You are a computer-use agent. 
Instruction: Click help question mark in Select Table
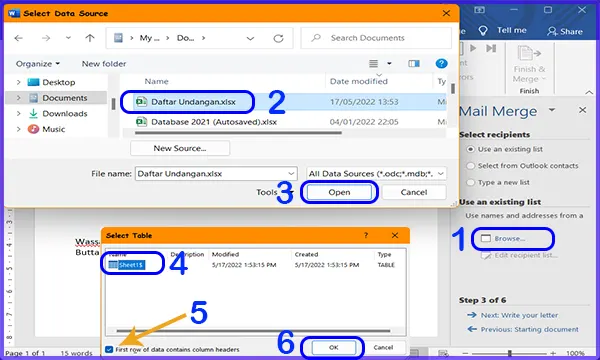click(366, 235)
